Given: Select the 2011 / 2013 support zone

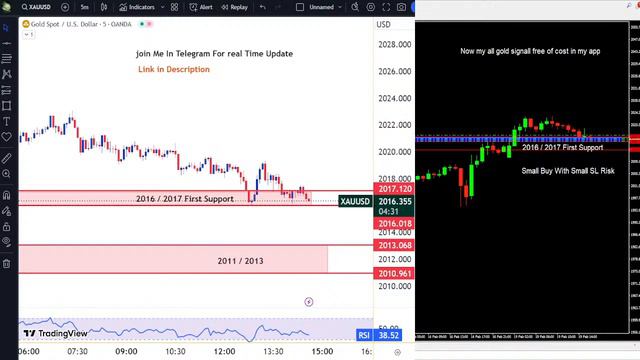Looking at the screenshot, I should [173, 259].
